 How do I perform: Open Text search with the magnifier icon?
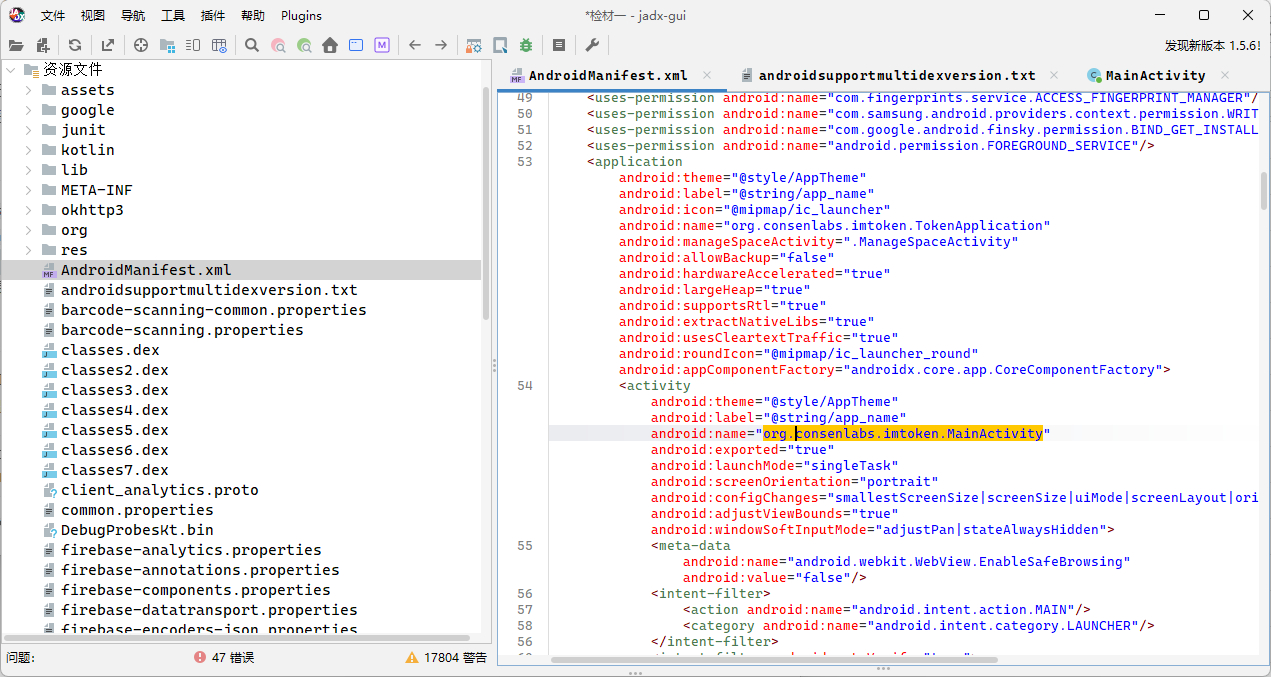click(x=252, y=45)
